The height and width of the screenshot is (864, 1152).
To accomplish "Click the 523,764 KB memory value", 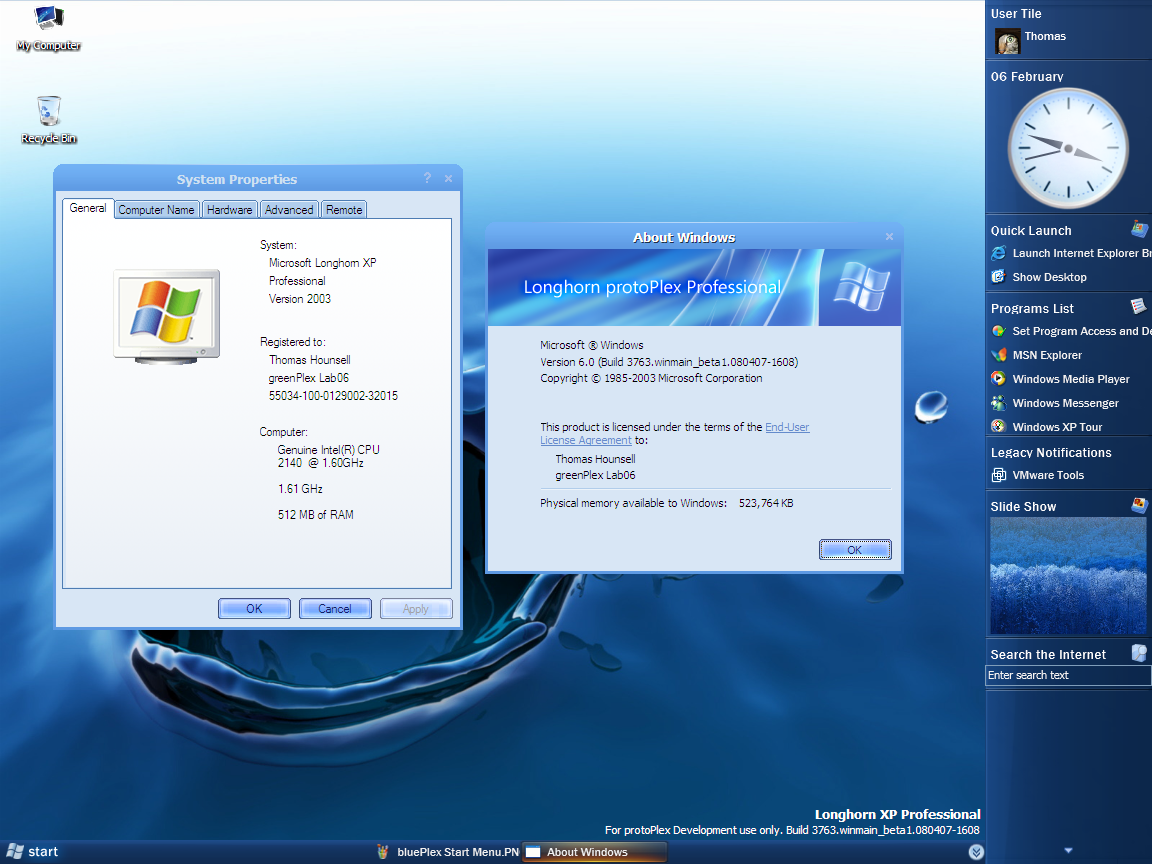I will [x=766, y=503].
